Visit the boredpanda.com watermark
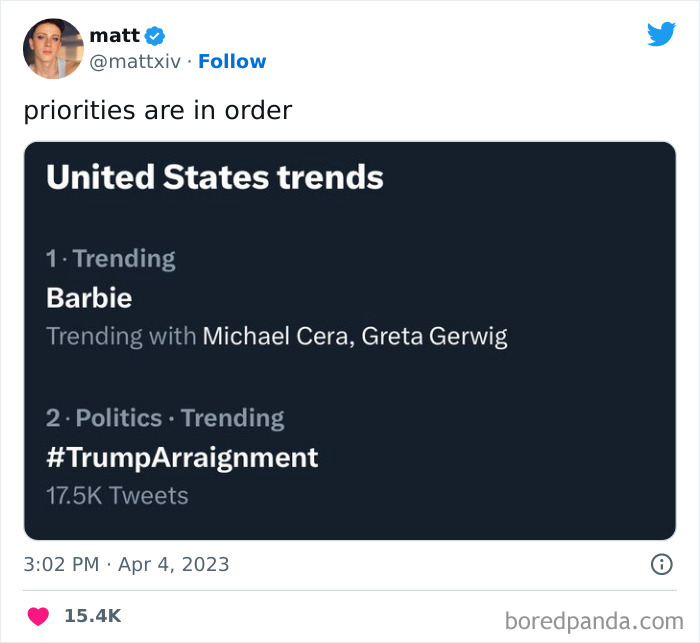This screenshot has width=700, height=643. 596,619
